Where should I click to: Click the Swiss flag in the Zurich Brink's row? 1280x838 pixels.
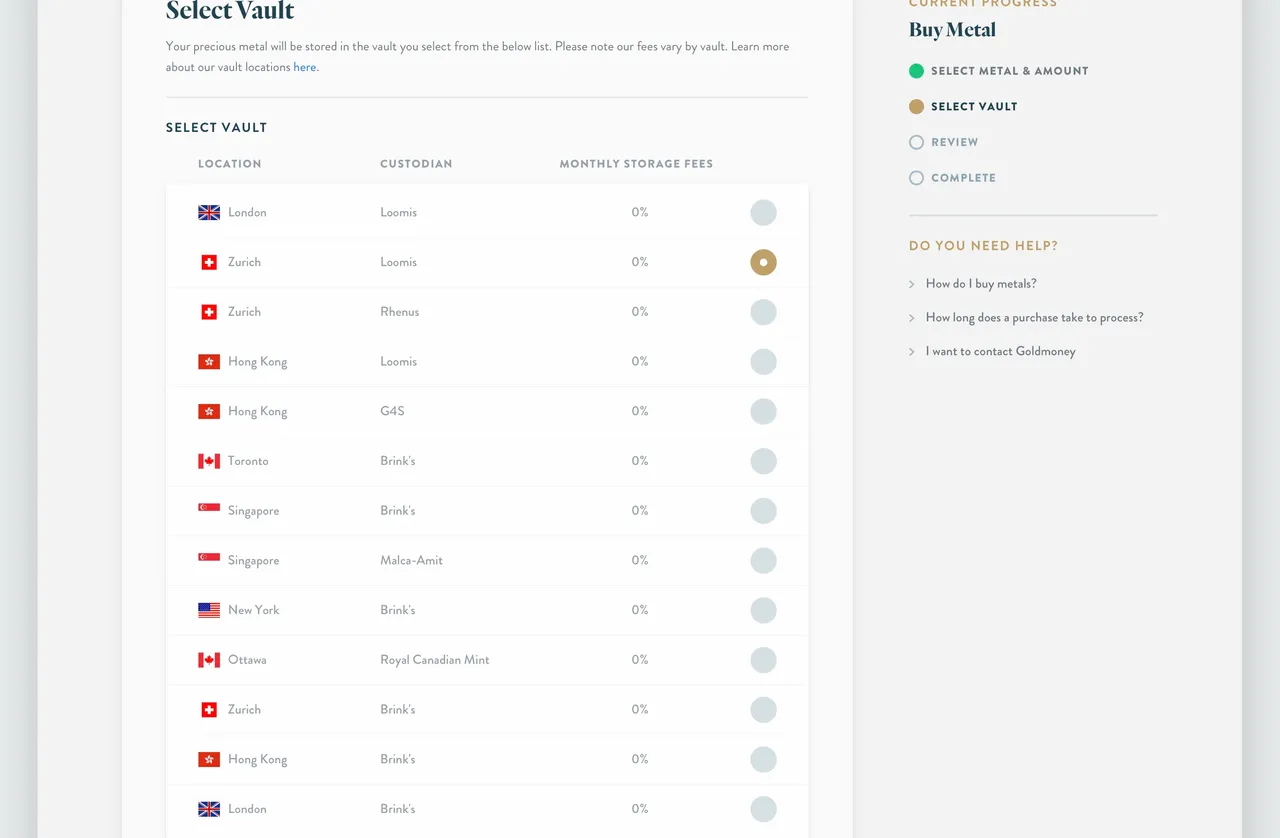tap(209, 710)
